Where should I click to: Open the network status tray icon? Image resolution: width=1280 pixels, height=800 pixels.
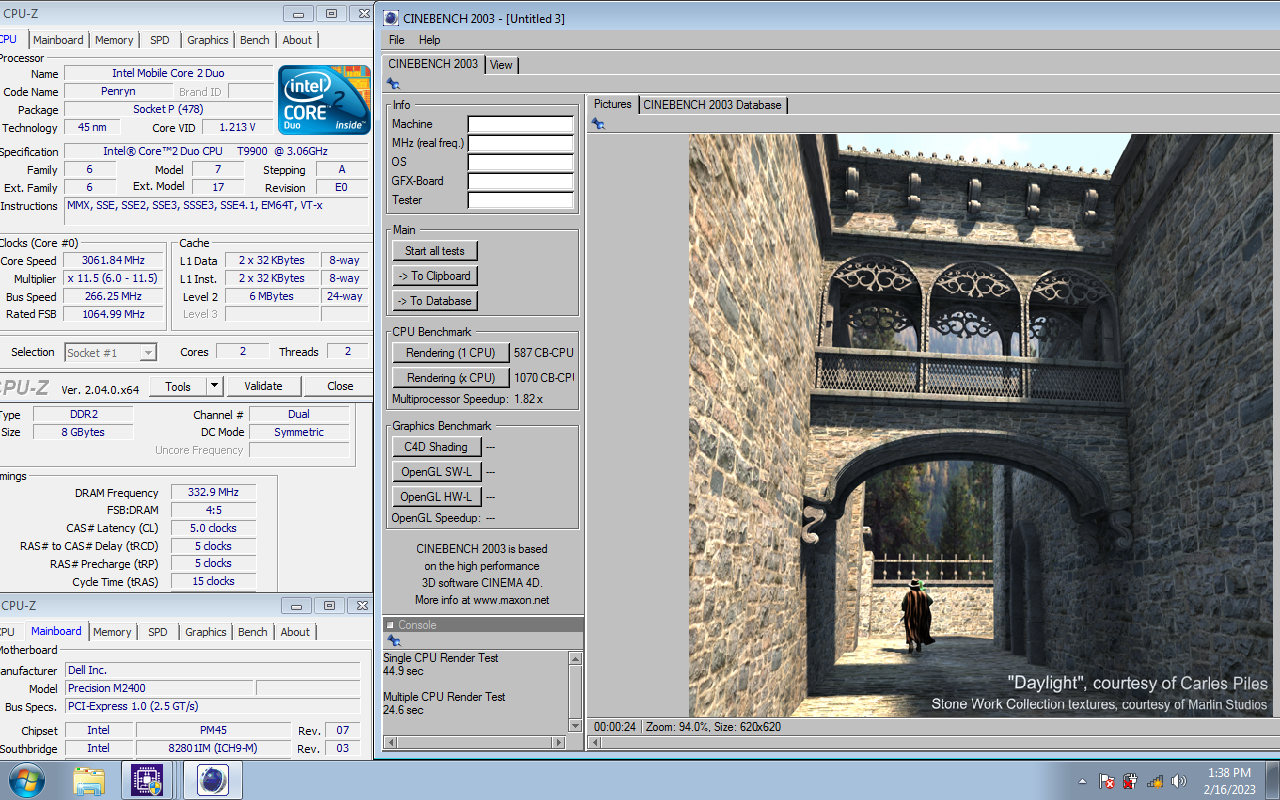(1154, 781)
